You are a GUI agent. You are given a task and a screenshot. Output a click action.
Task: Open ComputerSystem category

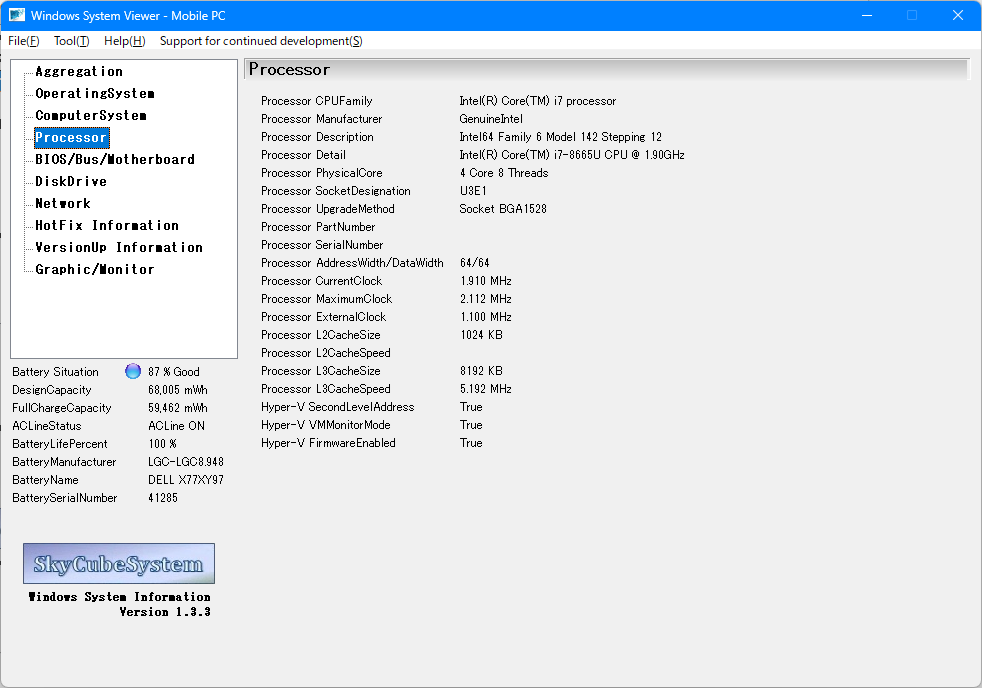[x=91, y=116]
